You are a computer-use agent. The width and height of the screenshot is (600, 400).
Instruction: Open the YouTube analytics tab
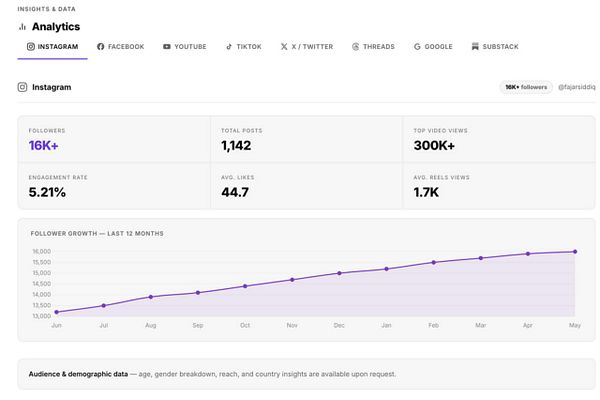tap(184, 47)
